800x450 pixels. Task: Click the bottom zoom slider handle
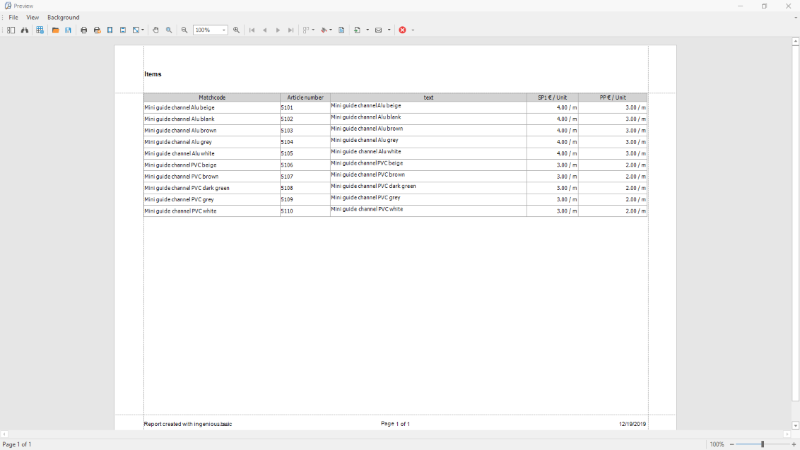(762, 444)
